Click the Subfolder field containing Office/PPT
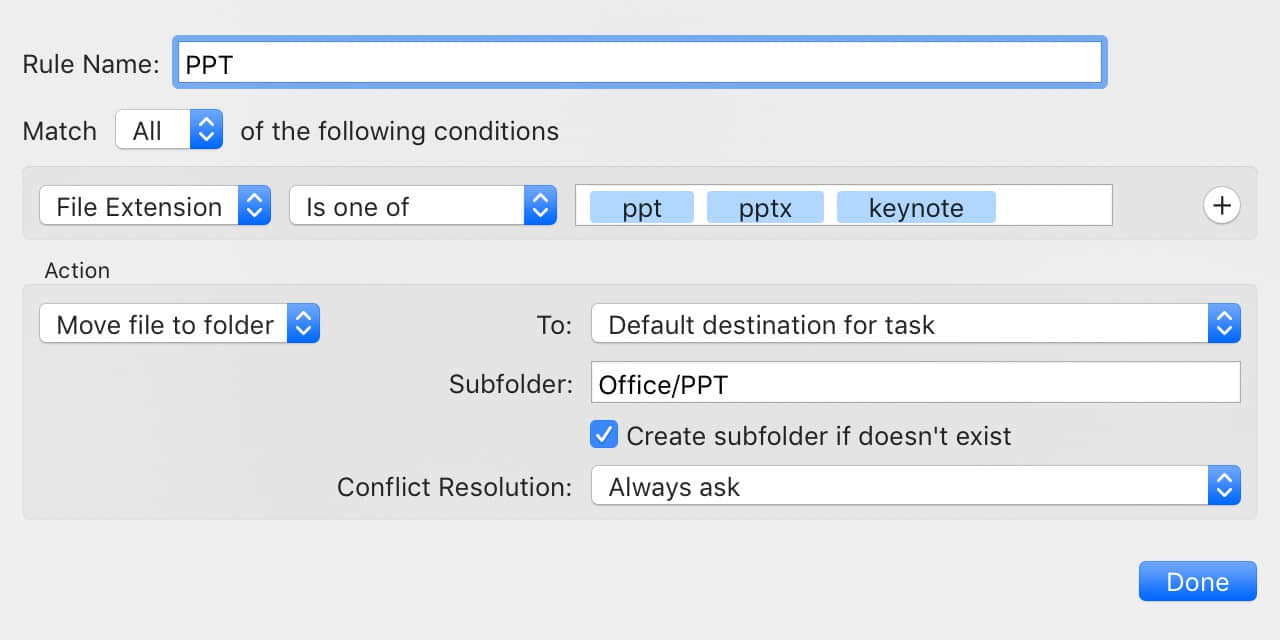The image size is (1280, 640). [916, 383]
